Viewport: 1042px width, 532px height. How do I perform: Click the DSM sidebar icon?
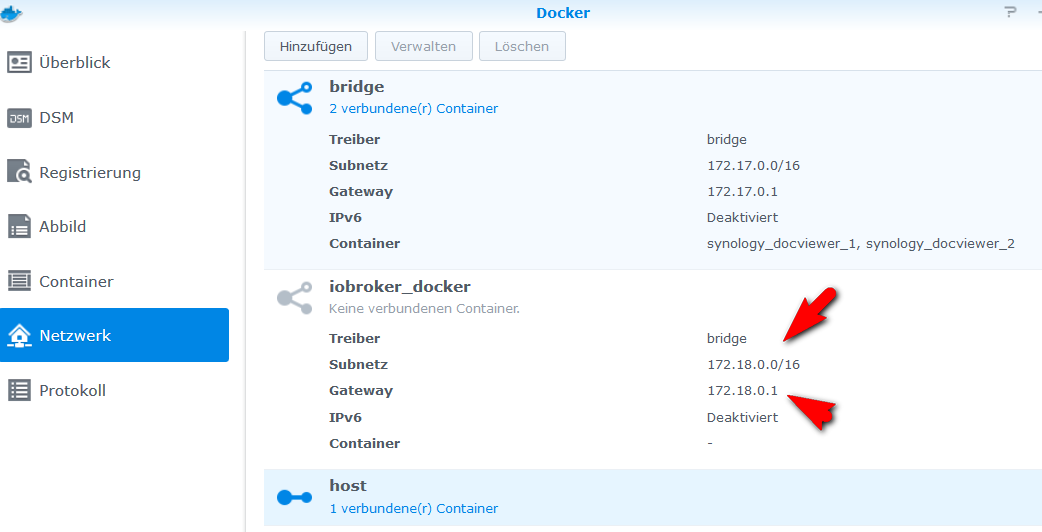click(x=20, y=118)
